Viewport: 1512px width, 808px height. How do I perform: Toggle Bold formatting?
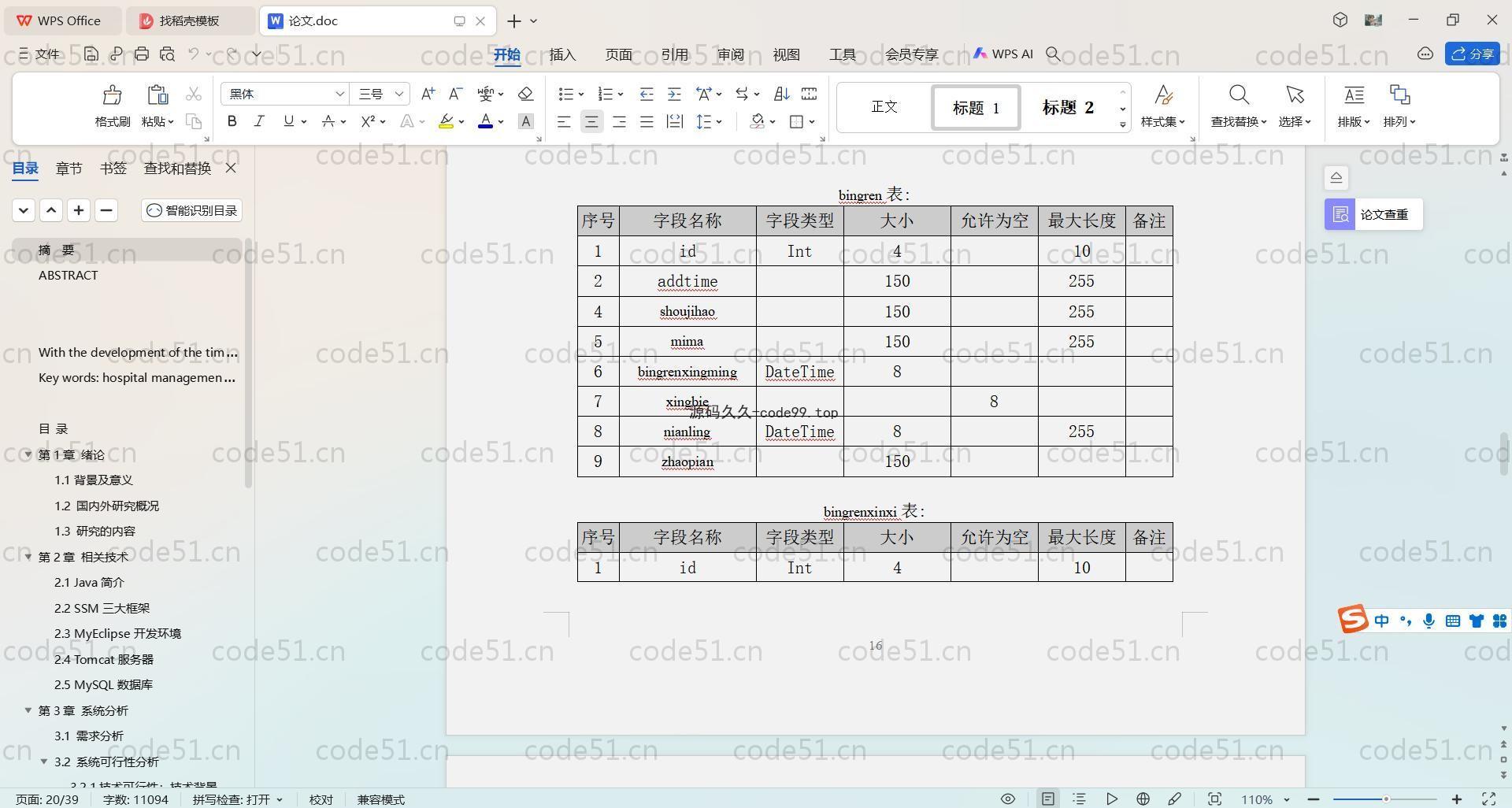pyautogui.click(x=232, y=121)
